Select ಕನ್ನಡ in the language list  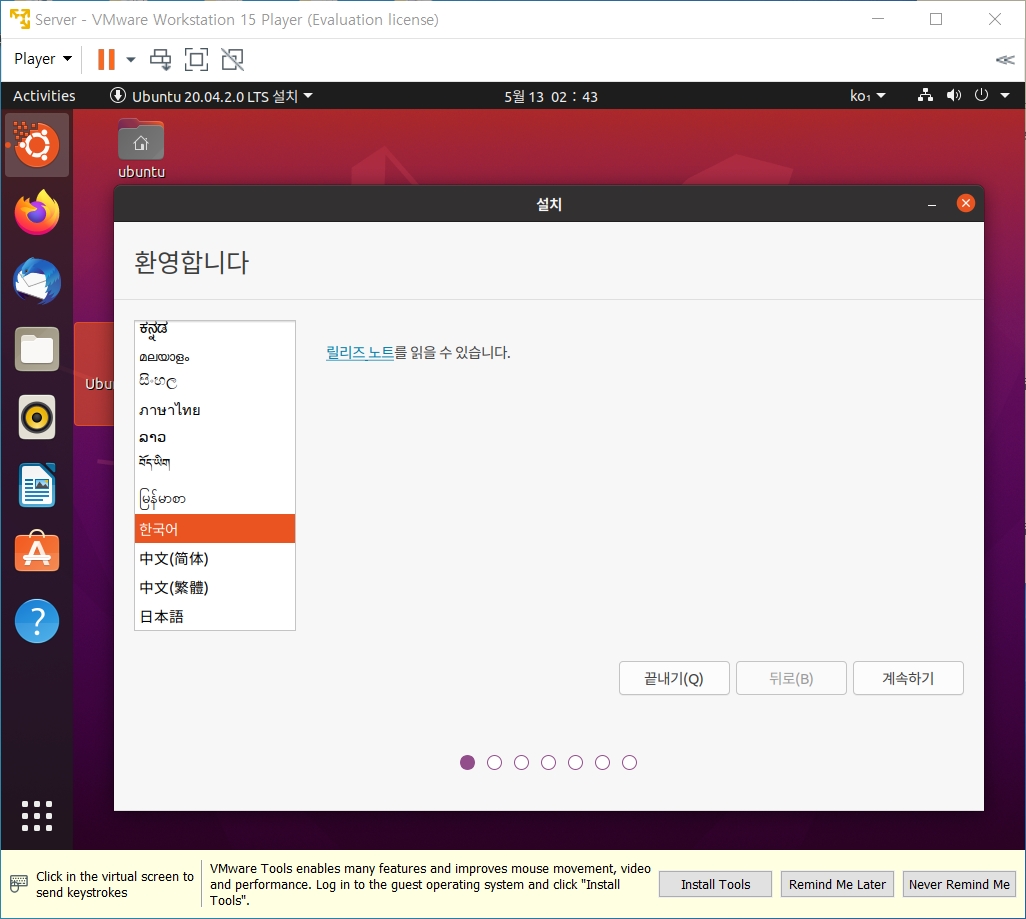[215, 329]
